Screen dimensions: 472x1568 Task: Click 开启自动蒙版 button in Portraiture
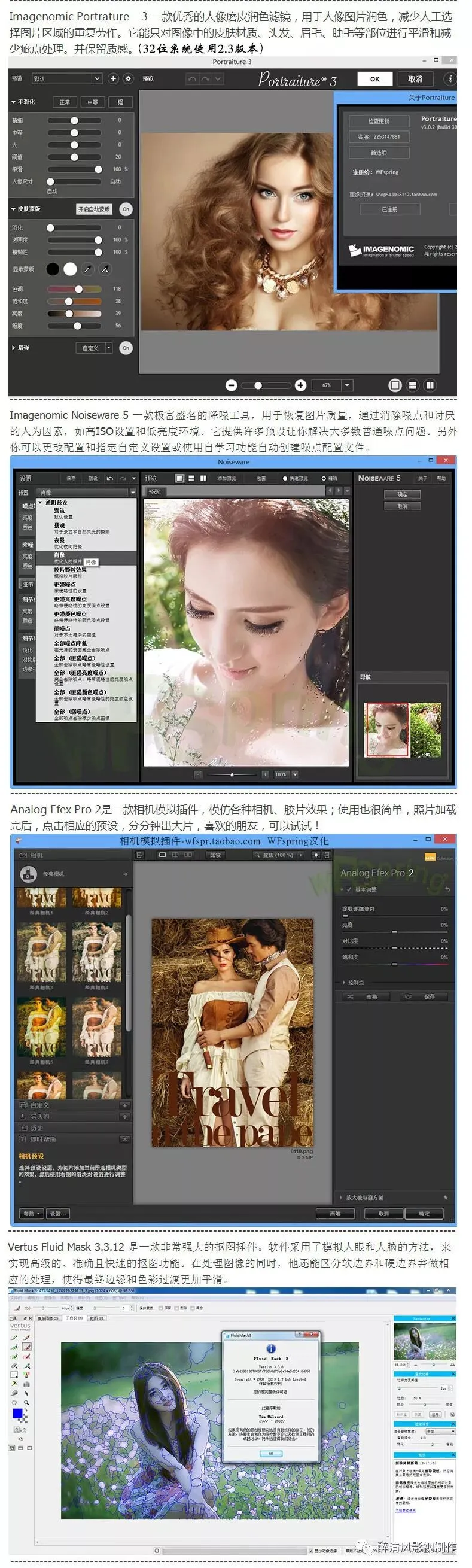(x=94, y=209)
